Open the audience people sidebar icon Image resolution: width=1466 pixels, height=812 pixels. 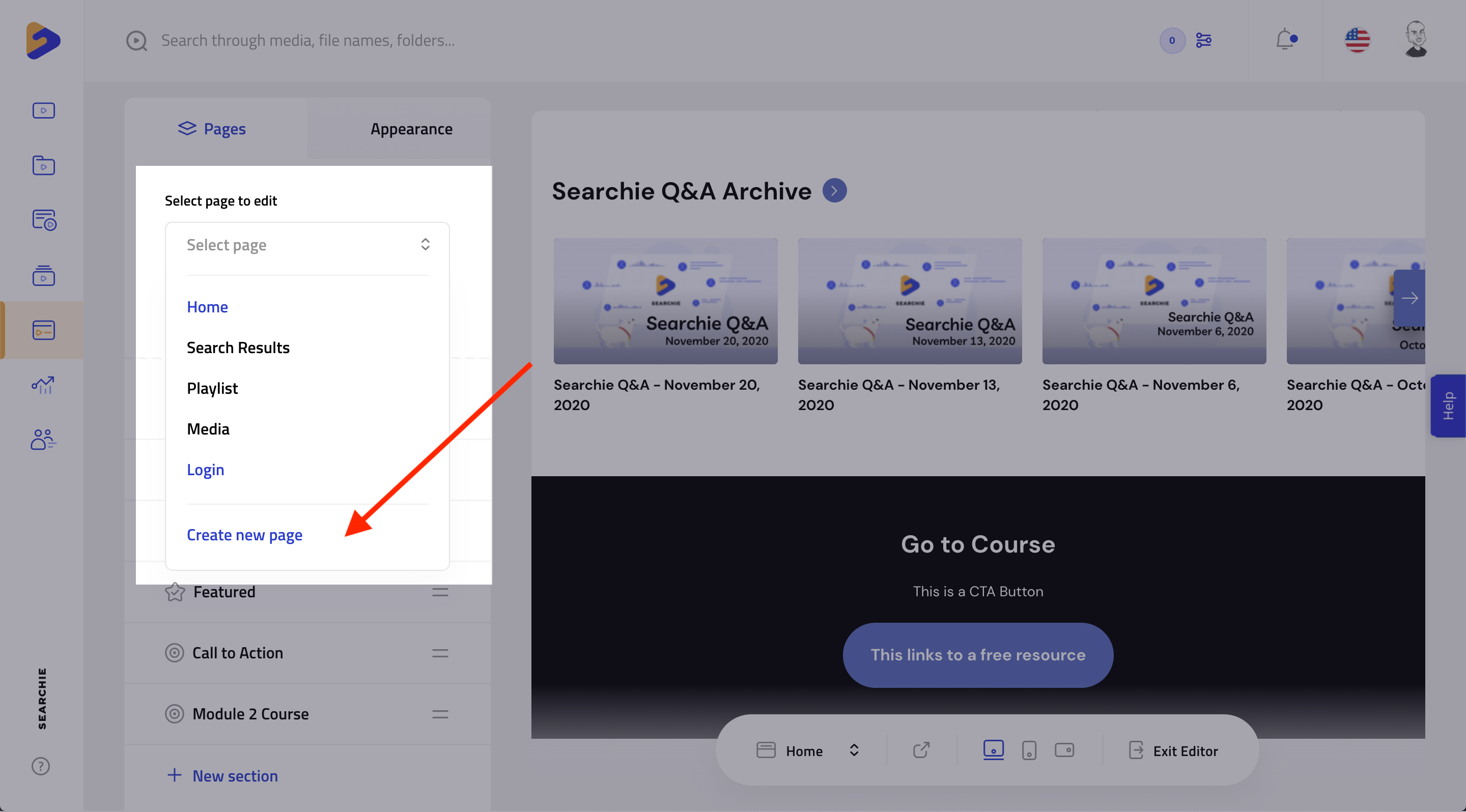pos(43,440)
